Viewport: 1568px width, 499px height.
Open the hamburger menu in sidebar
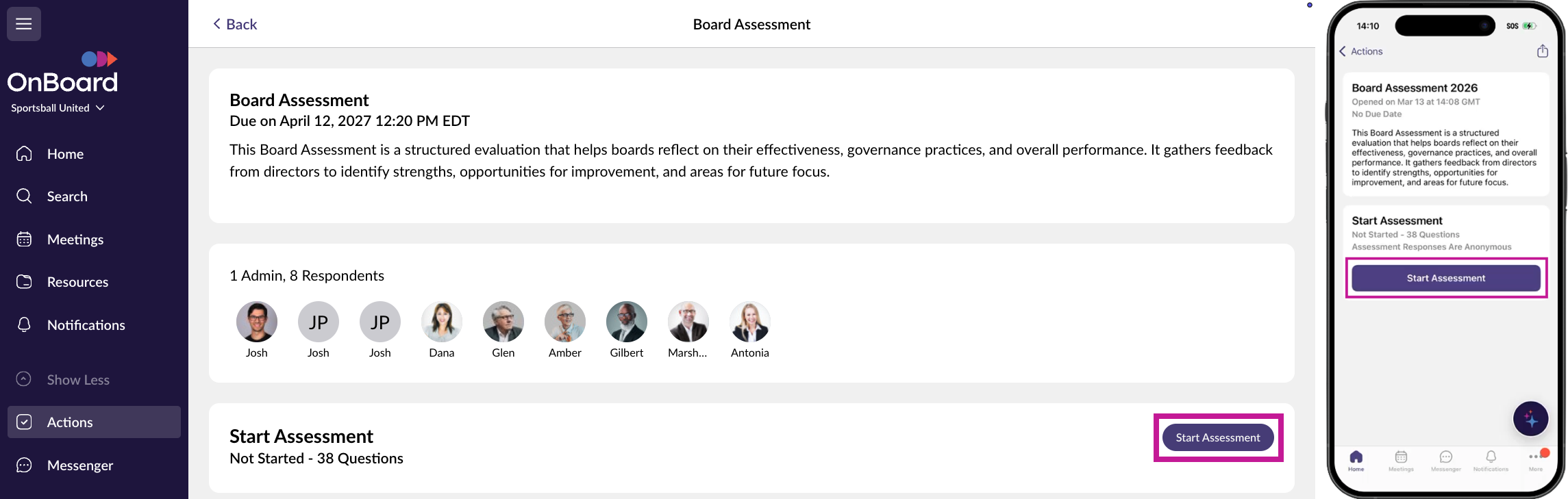[24, 24]
